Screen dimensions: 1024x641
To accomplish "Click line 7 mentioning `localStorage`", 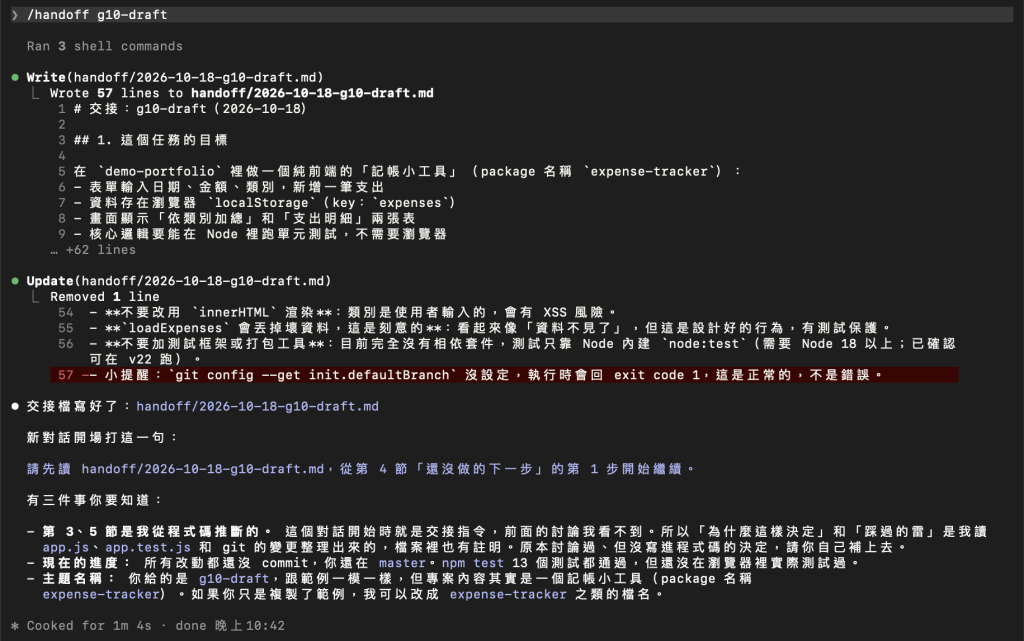I will 264,203.
